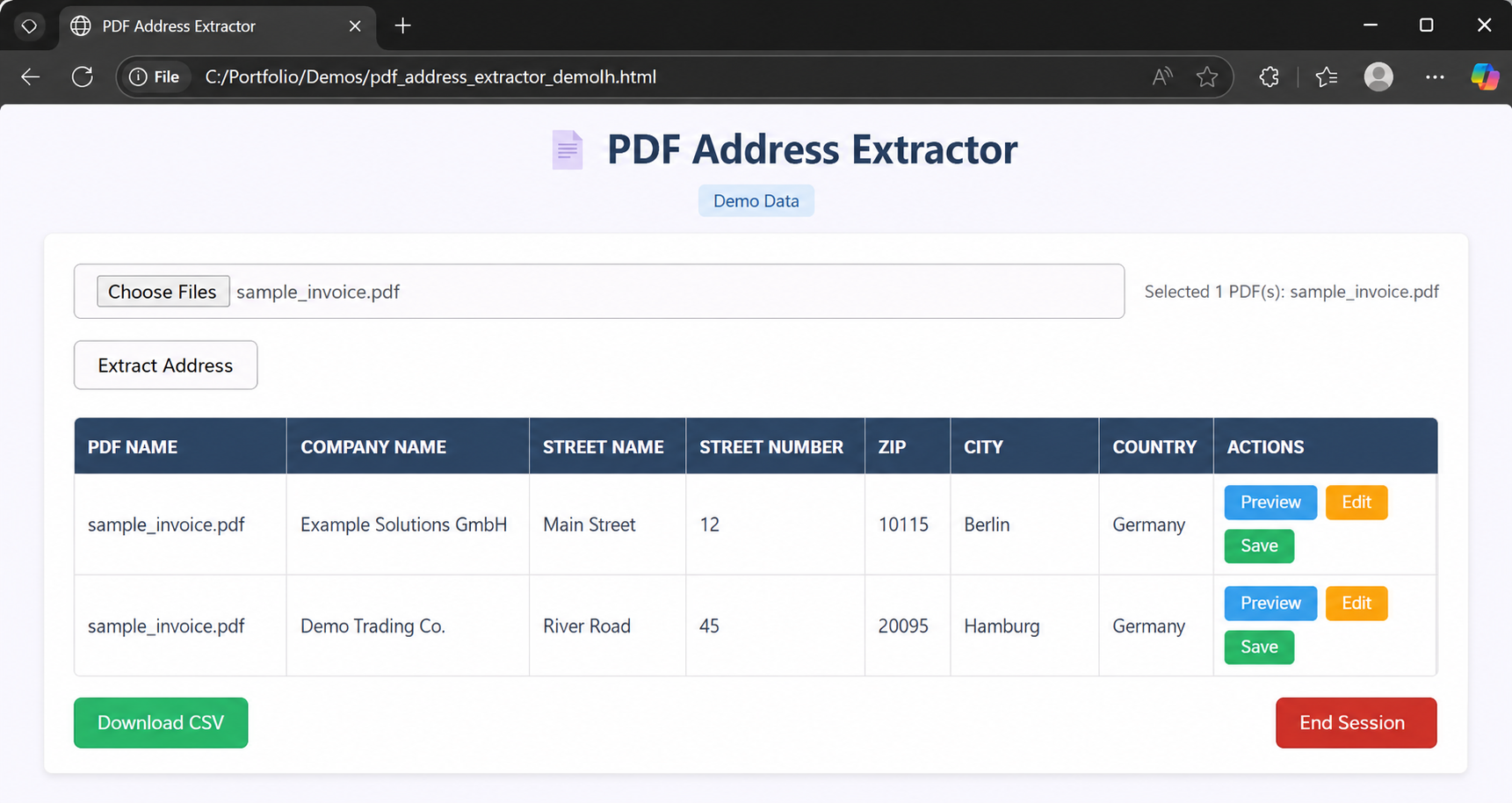The height and width of the screenshot is (803, 1512).
Task: Open the user profile avatar
Action: pos(1378,77)
